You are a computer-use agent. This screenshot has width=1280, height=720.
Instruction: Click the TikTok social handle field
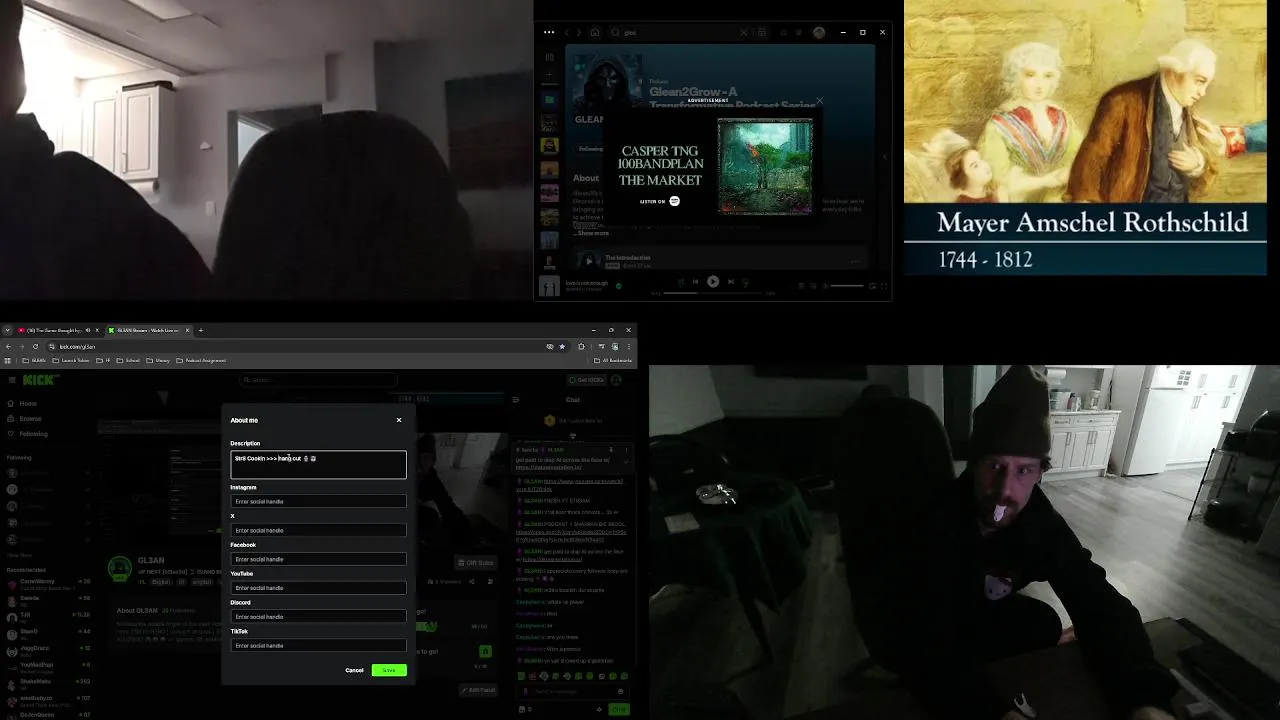tap(318, 645)
